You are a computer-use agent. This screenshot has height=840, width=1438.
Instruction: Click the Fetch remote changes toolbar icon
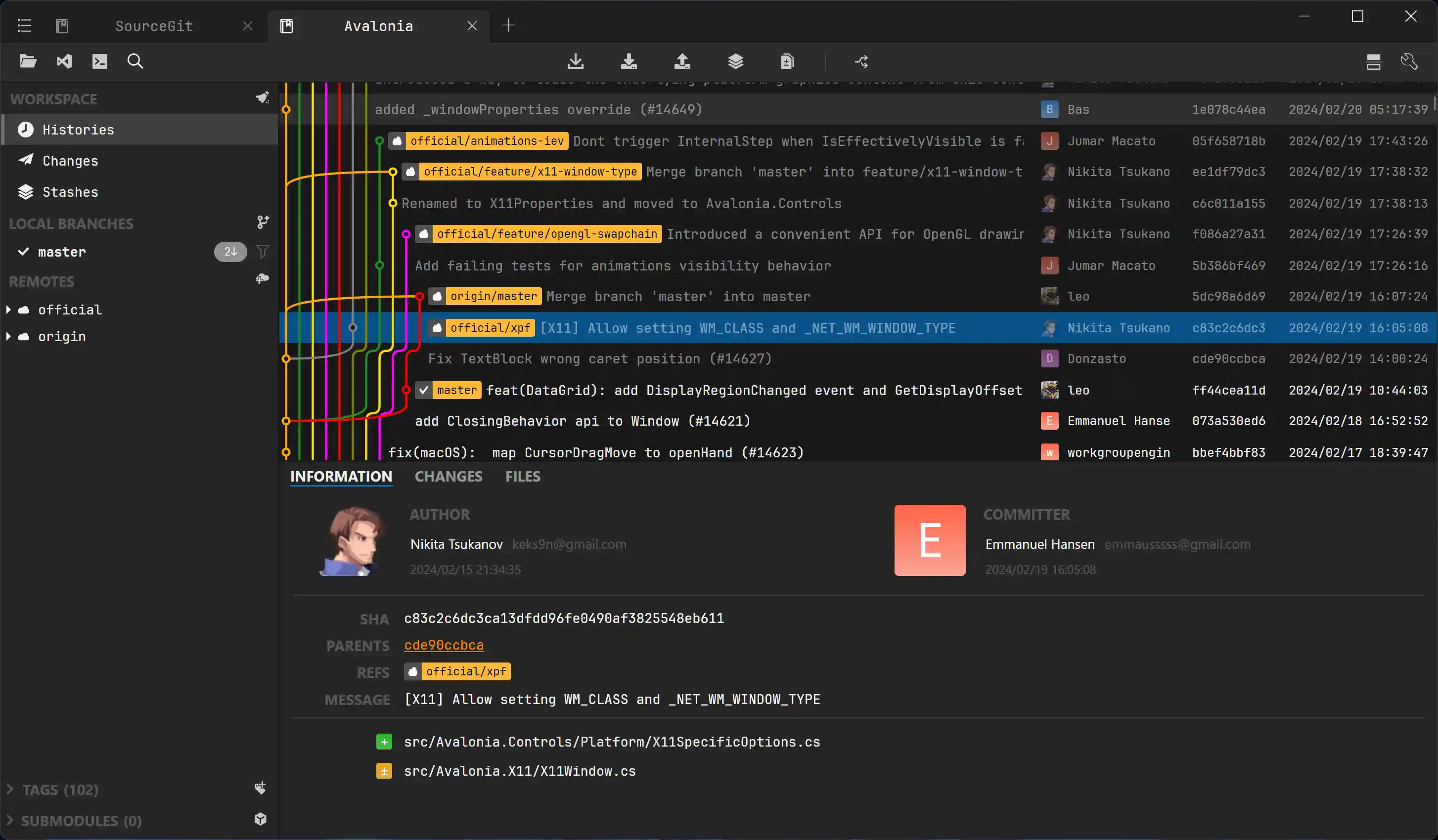575,61
